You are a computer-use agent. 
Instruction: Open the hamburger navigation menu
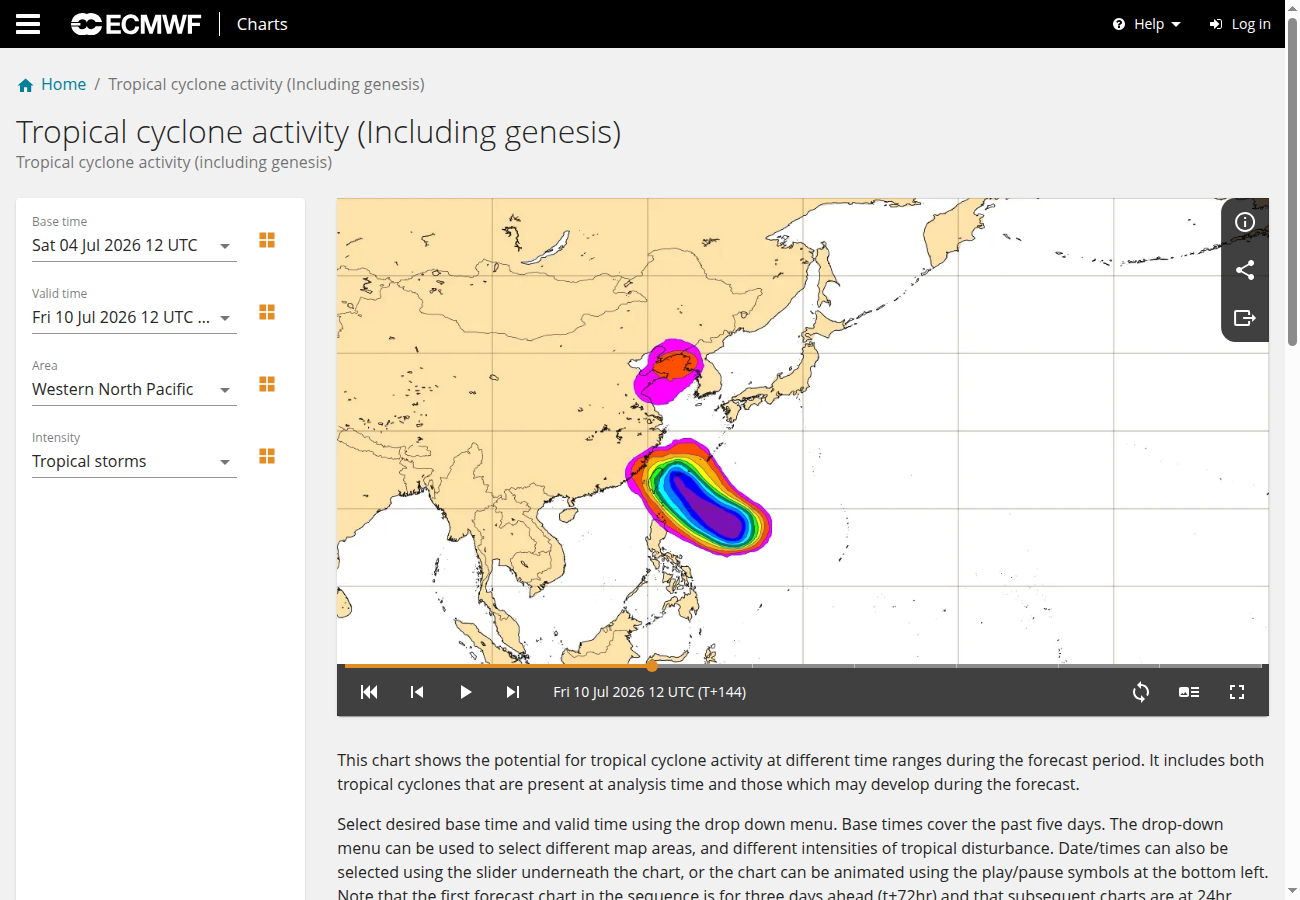[x=28, y=24]
